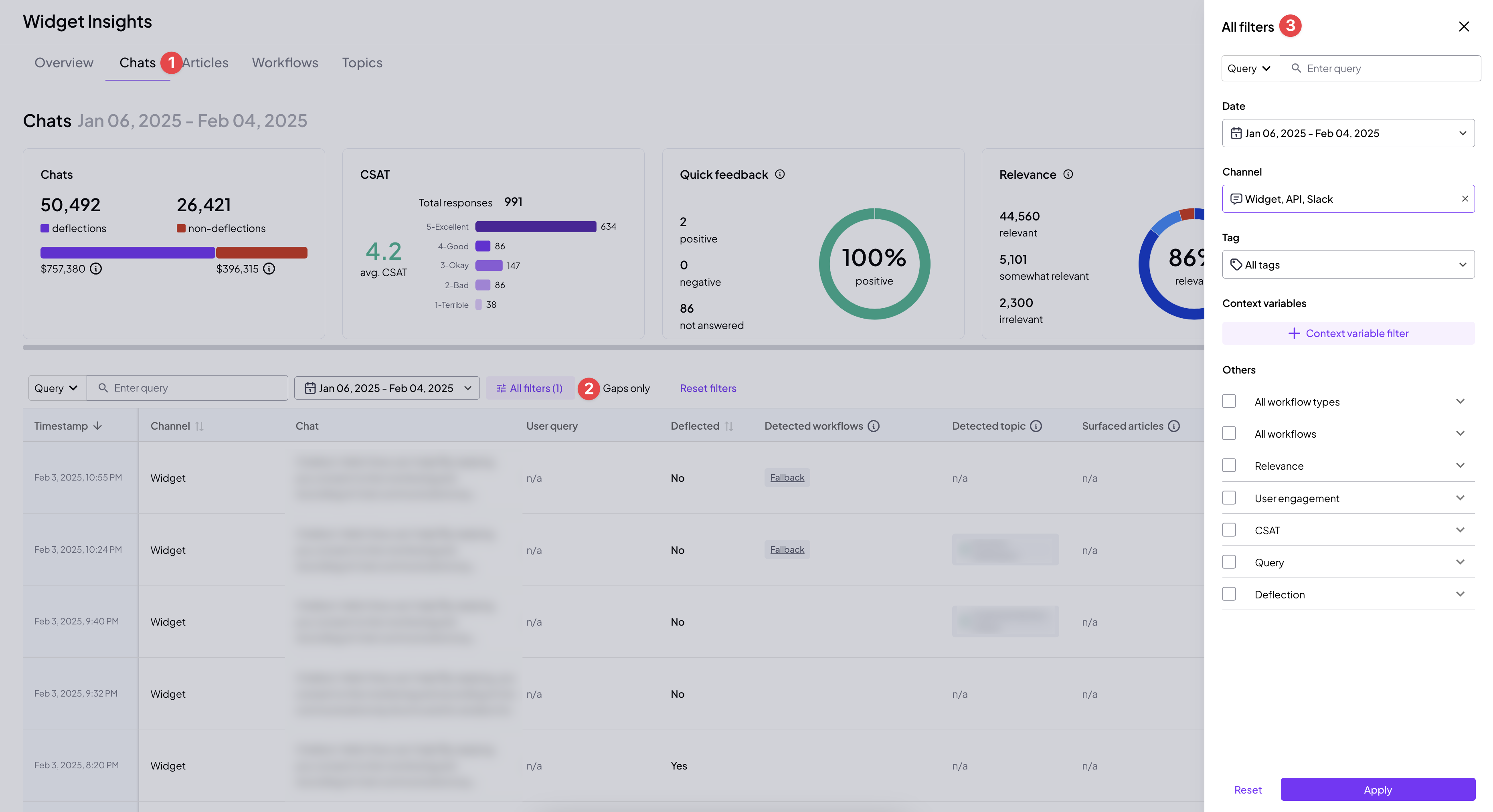Open the Query type dropdown in filters panel
This screenshot has width=1493, height=812.
1250,69
